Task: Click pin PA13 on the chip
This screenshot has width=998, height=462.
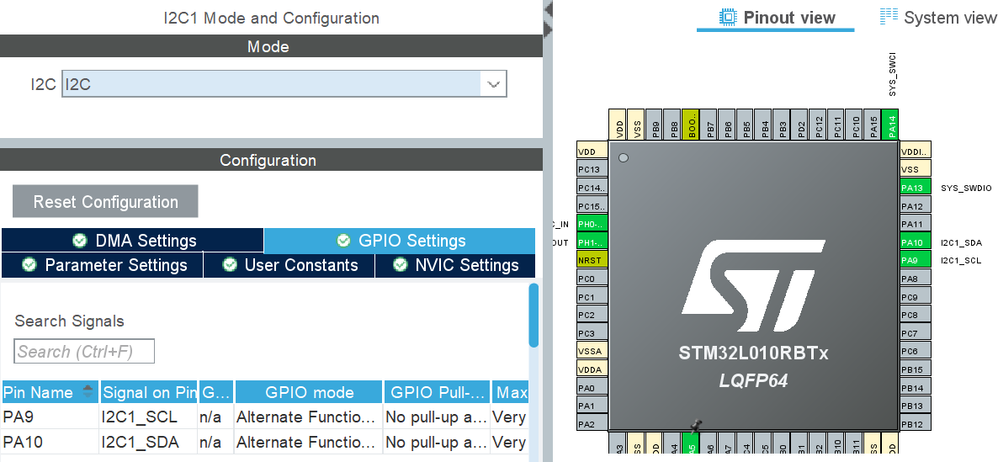Action: [916, 188]
